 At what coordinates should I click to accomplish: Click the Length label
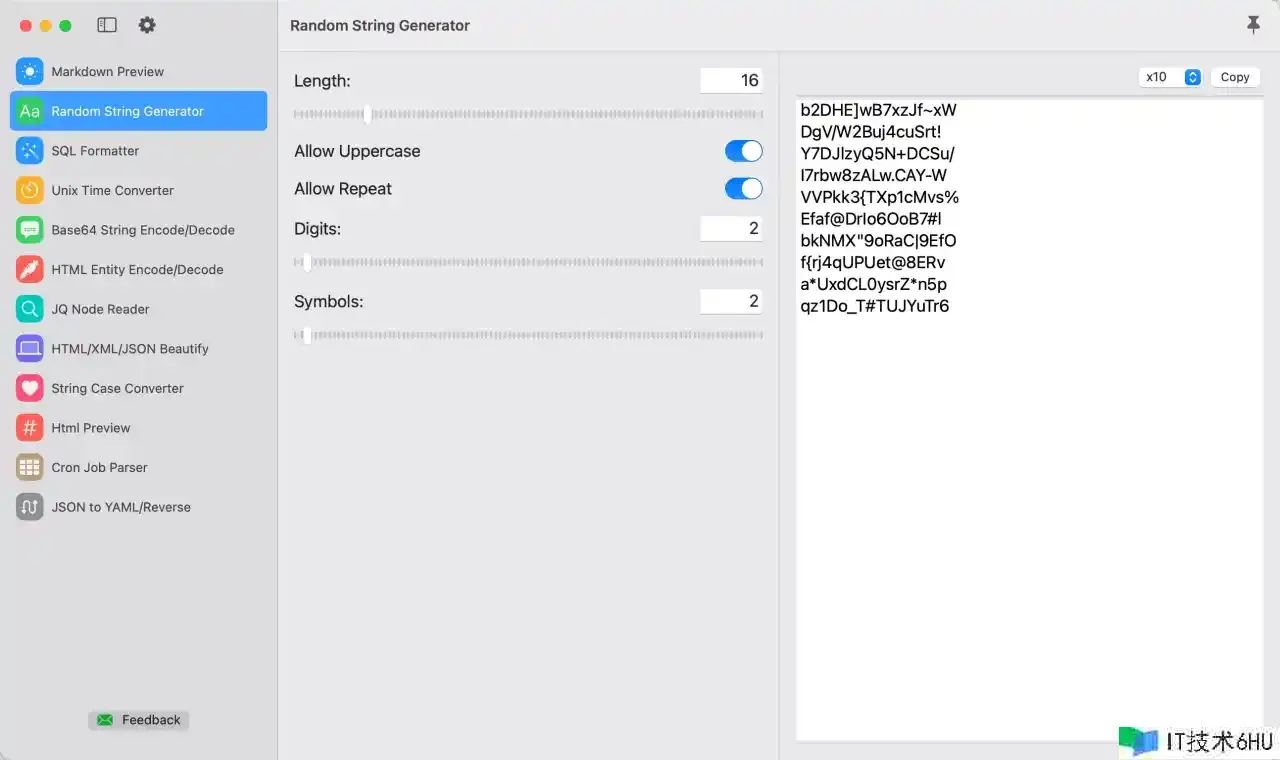click(x=322, y=81)
